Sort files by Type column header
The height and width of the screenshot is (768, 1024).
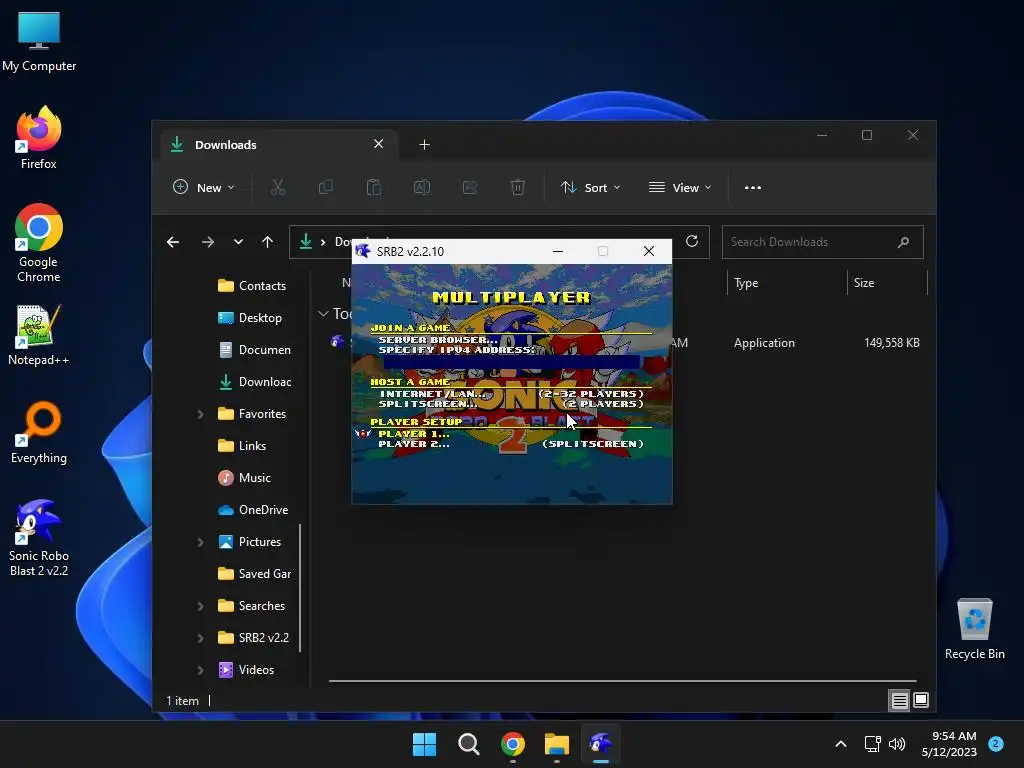(746, 283)
